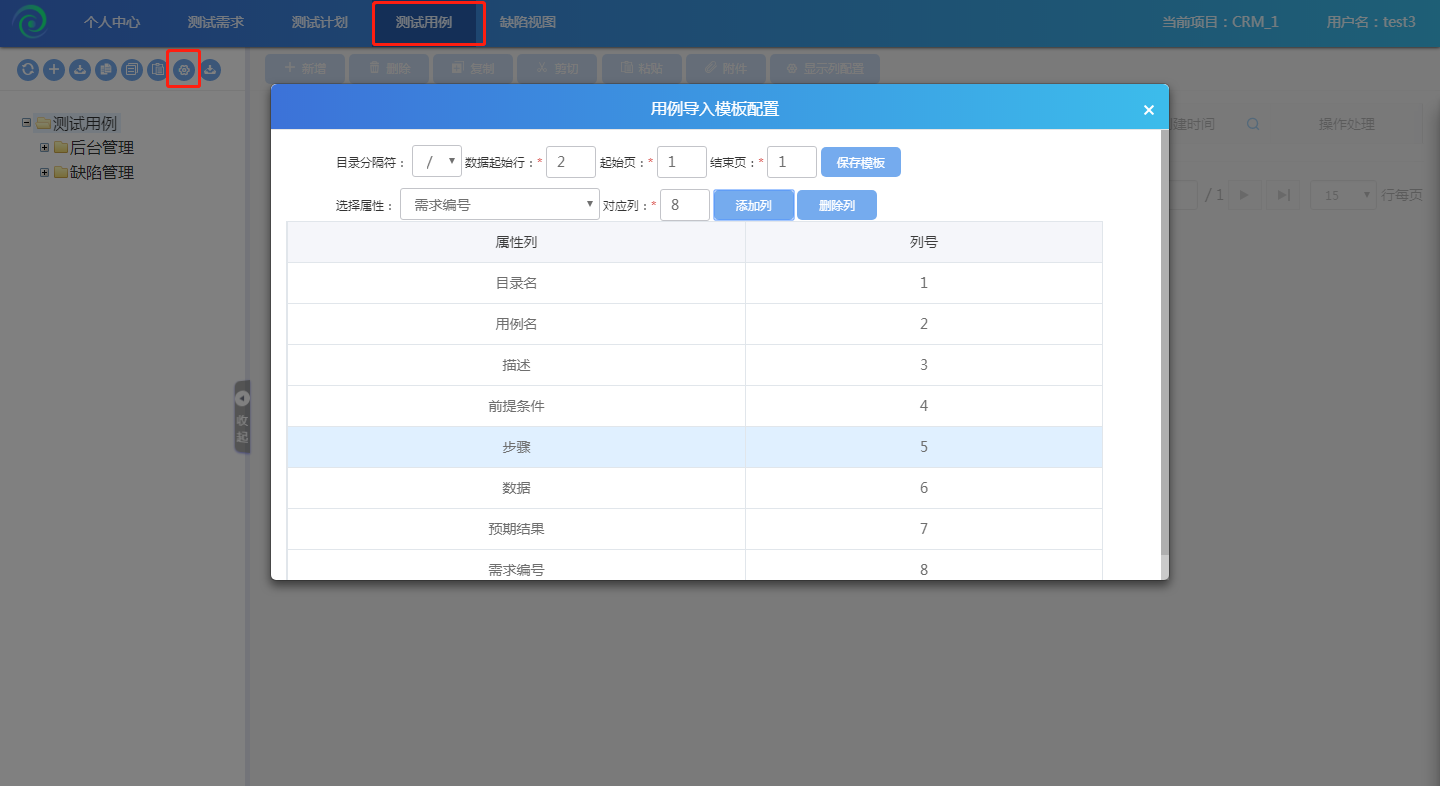
Task: Click the next page arrow in the pagination
Action: click(x=1244, y=195)
